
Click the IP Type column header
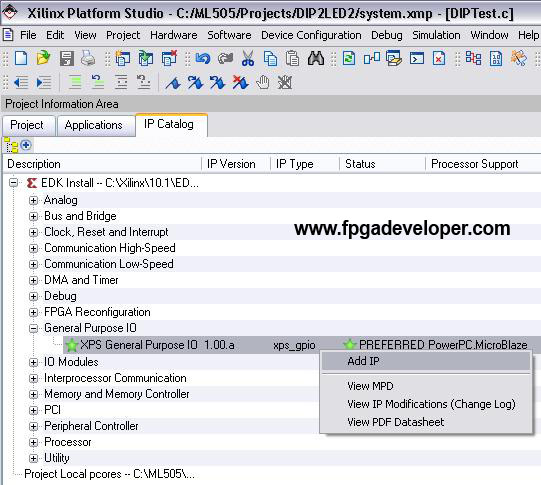click(305, 164)
